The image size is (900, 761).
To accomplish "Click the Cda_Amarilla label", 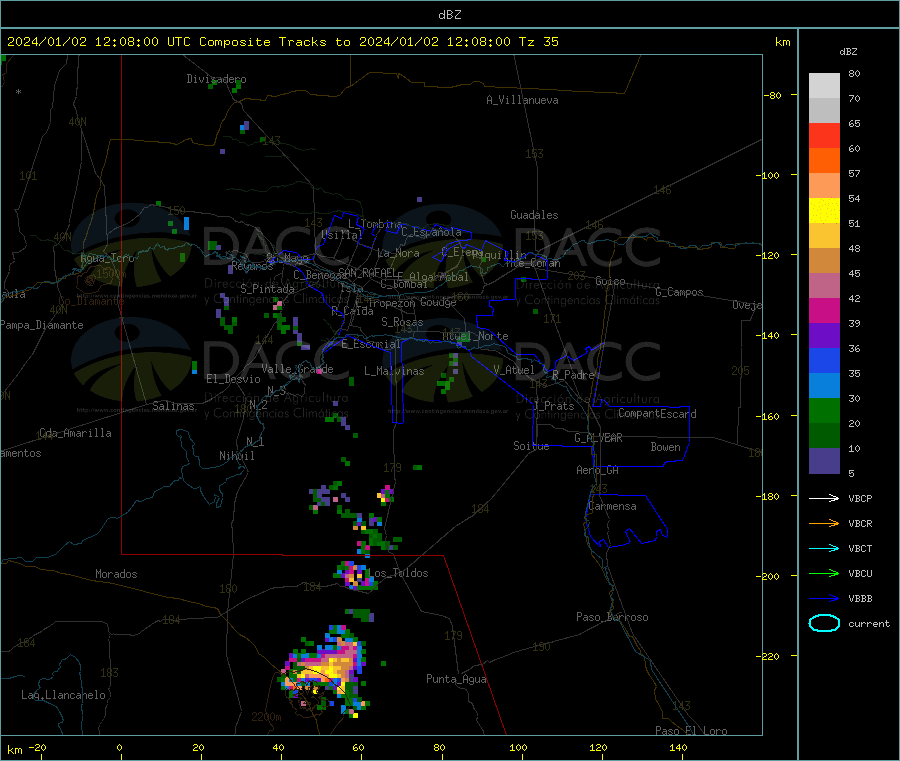I will (75, 433).
